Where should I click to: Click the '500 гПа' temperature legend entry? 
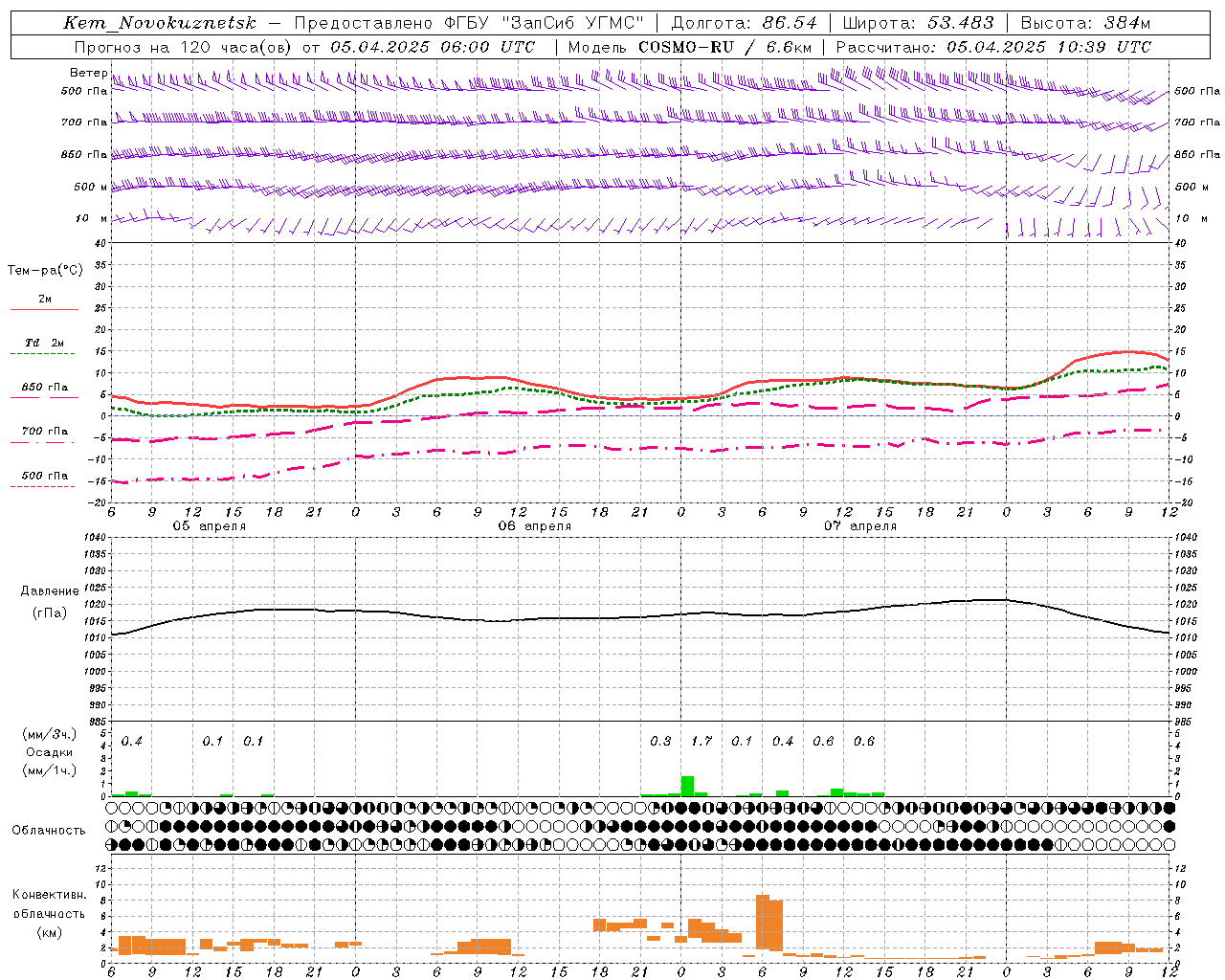point(45,476)
